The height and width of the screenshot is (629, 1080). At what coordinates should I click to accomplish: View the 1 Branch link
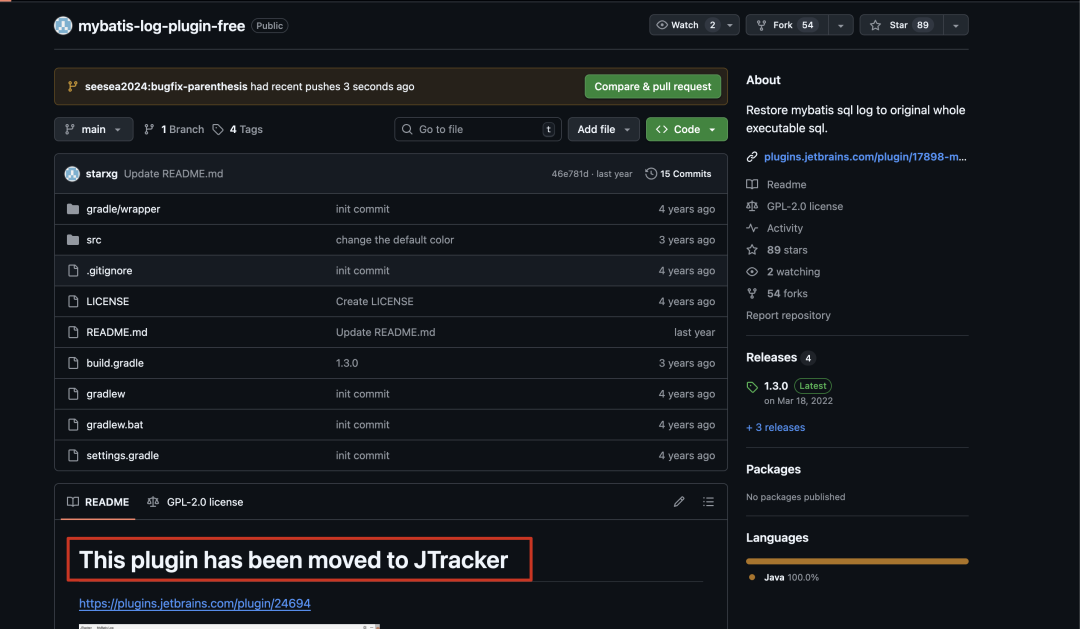coord(174,129)
